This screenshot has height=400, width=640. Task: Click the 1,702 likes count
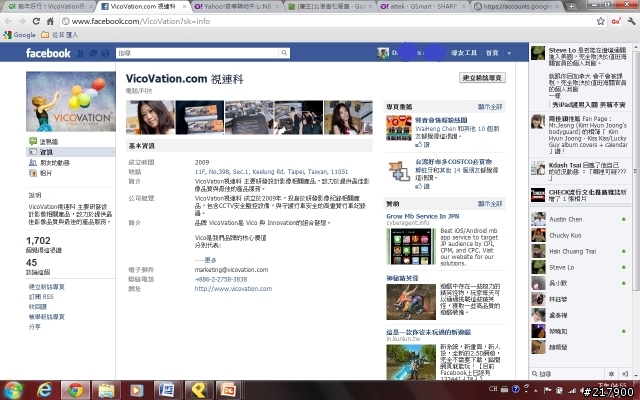coord(38,241)
